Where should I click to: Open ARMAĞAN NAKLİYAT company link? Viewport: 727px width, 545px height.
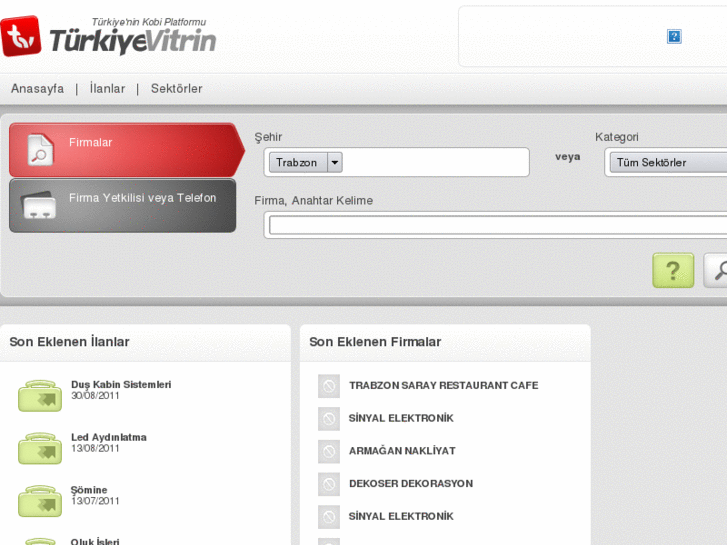(402, 451)
